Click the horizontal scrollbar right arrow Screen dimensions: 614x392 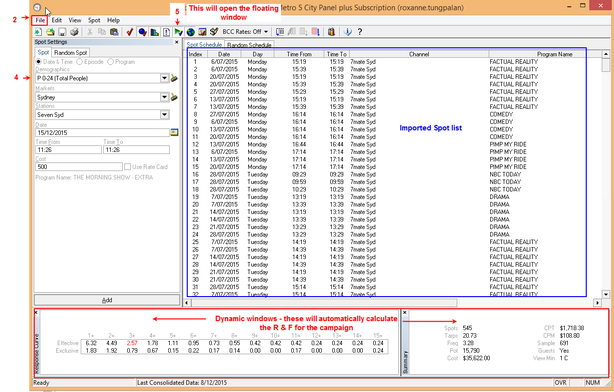(598, 303)
